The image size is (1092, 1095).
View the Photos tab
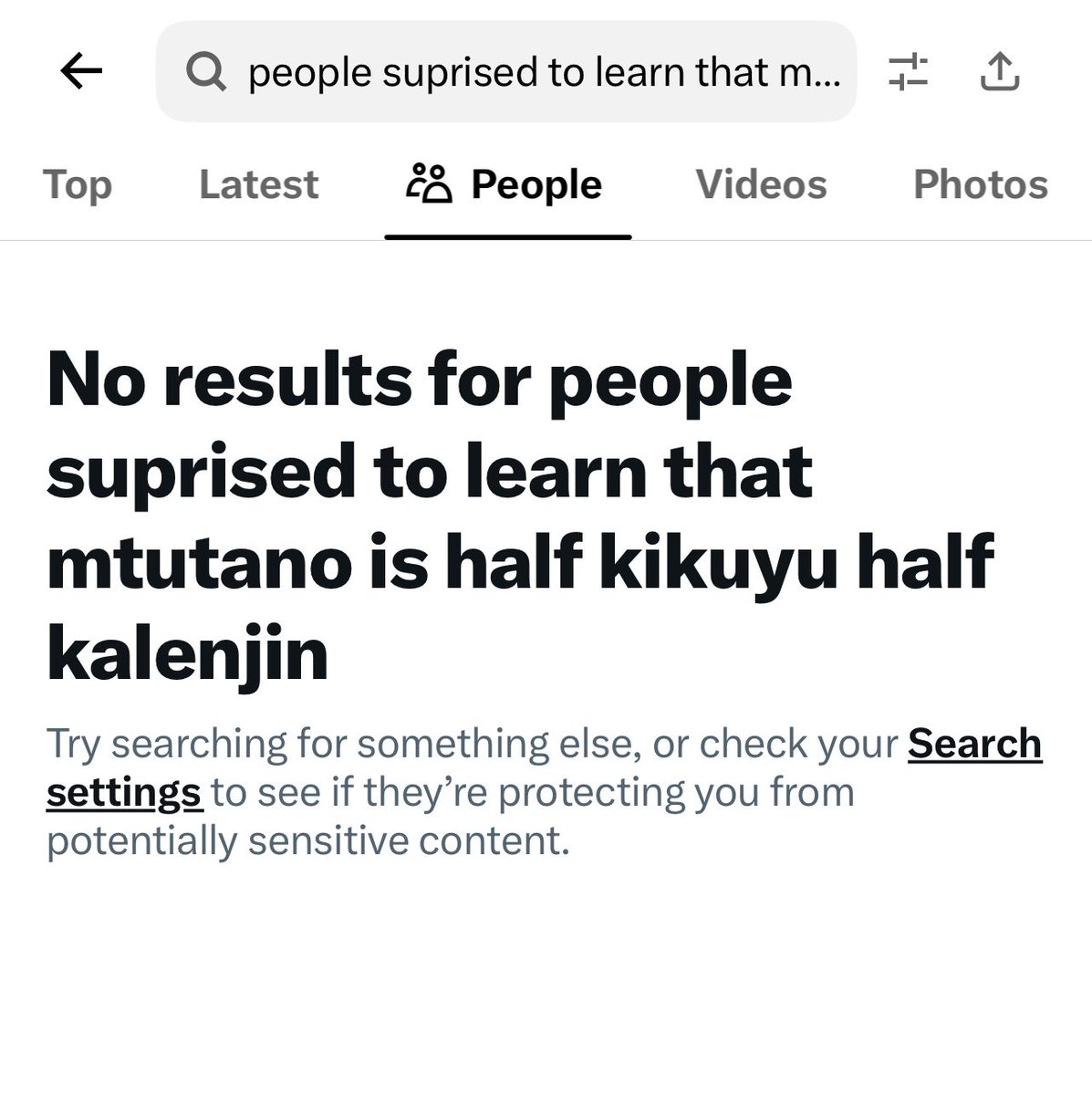981,184
